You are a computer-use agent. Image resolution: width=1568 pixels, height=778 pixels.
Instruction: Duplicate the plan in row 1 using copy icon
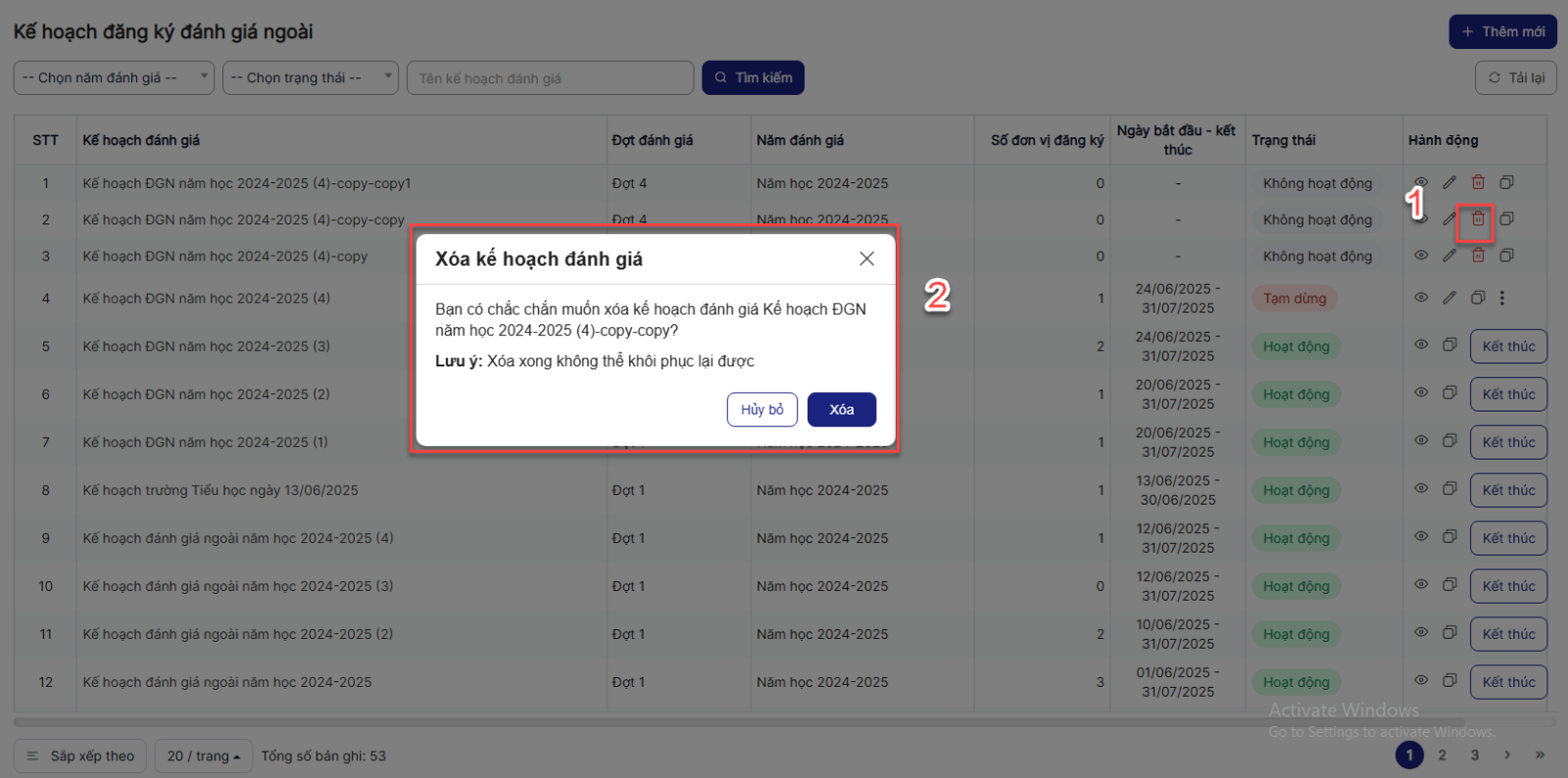click(1507, 182)
